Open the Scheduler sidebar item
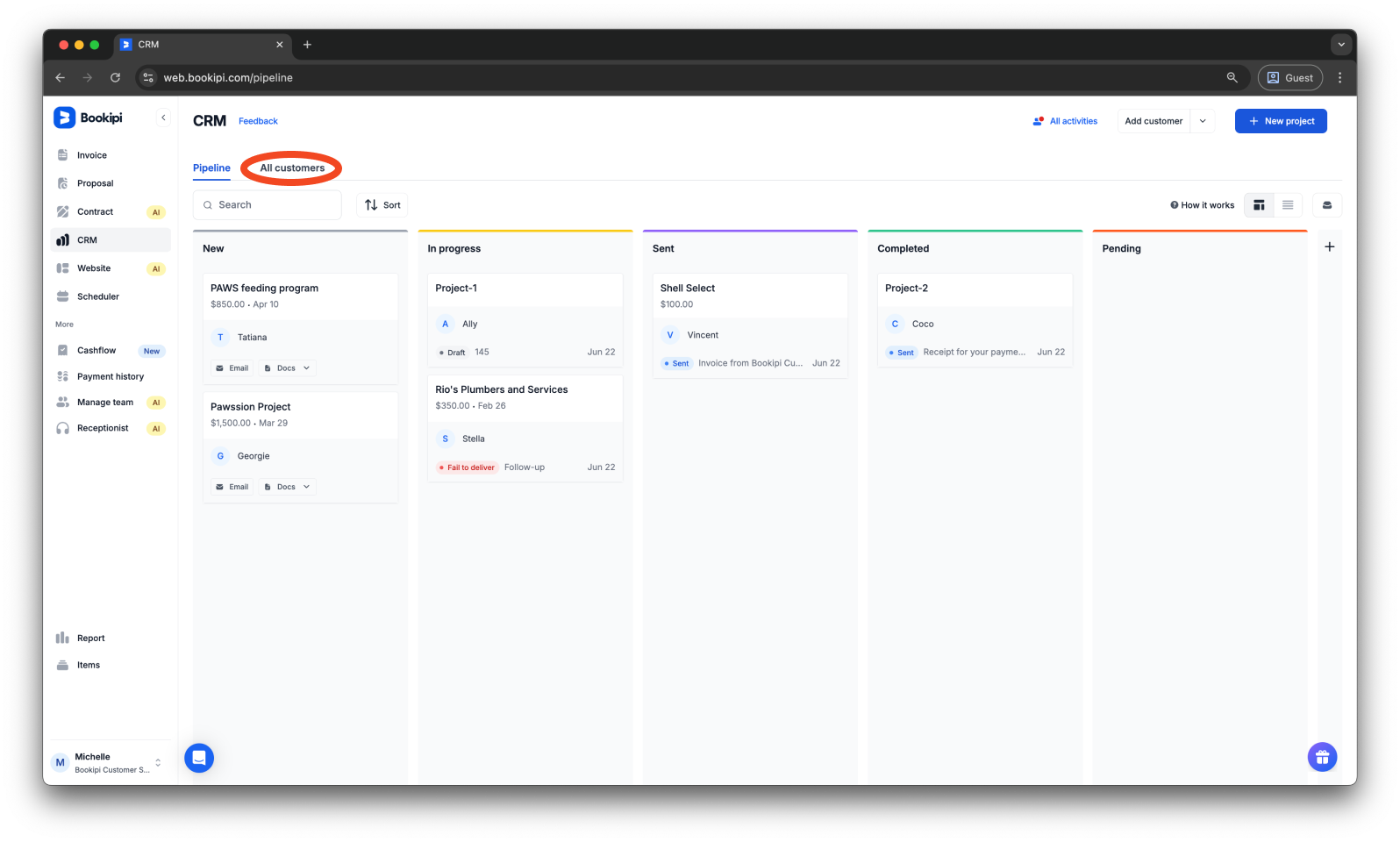 111,296
